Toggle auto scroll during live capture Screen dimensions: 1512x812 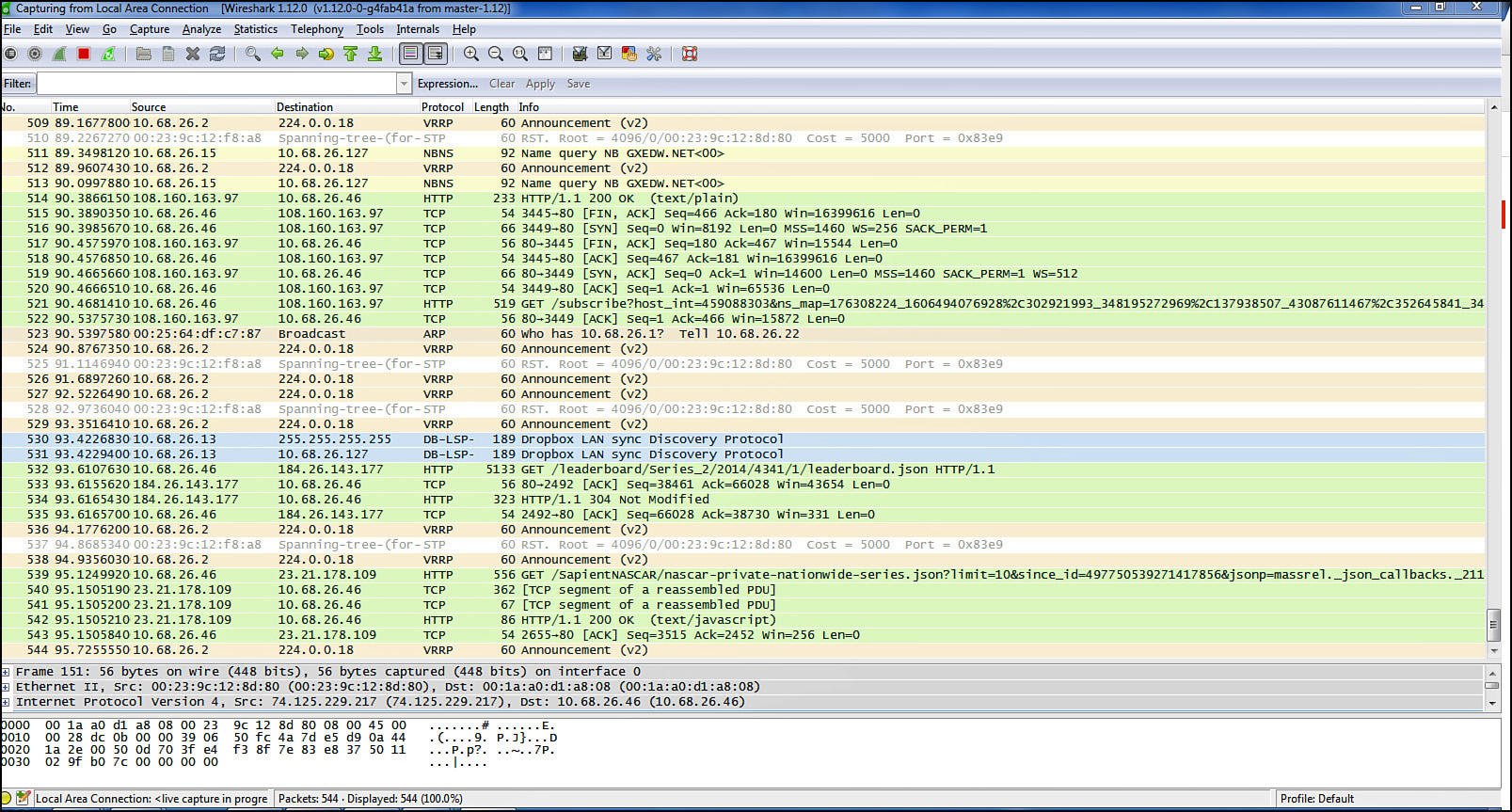click(x=436, y=54)
